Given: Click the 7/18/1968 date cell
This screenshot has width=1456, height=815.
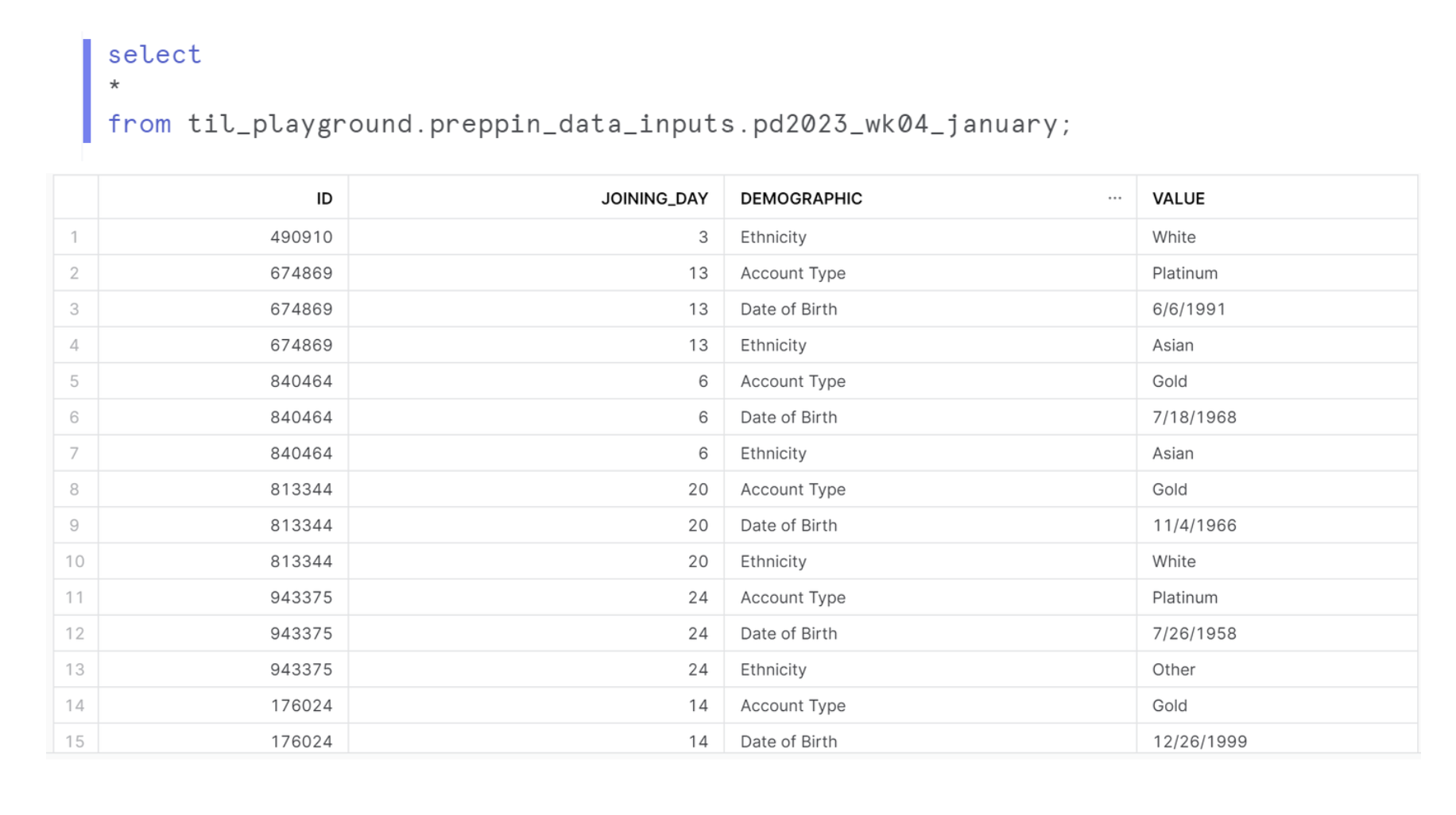Looking at the screenshot, I should pos(1195,417).
